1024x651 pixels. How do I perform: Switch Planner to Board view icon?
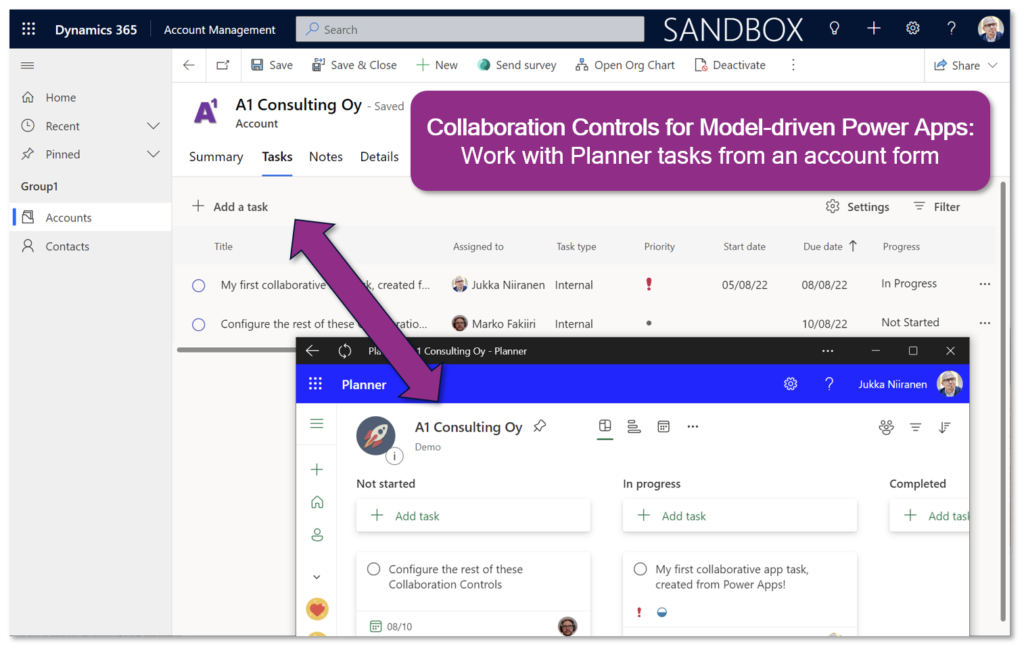point(605,426)
